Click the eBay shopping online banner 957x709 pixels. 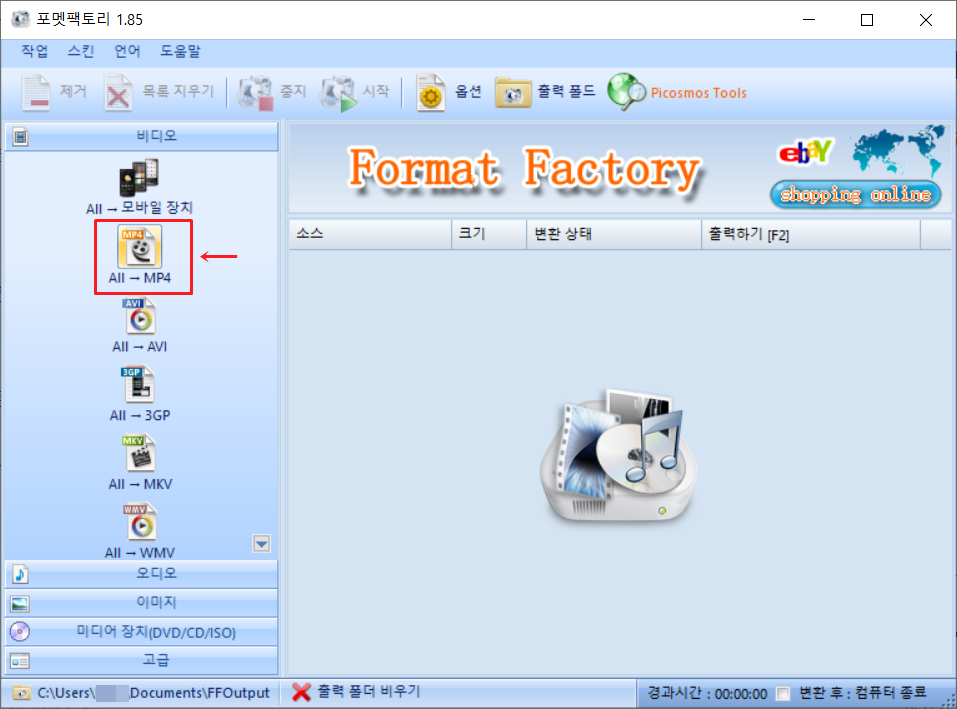tap(856, 167)
